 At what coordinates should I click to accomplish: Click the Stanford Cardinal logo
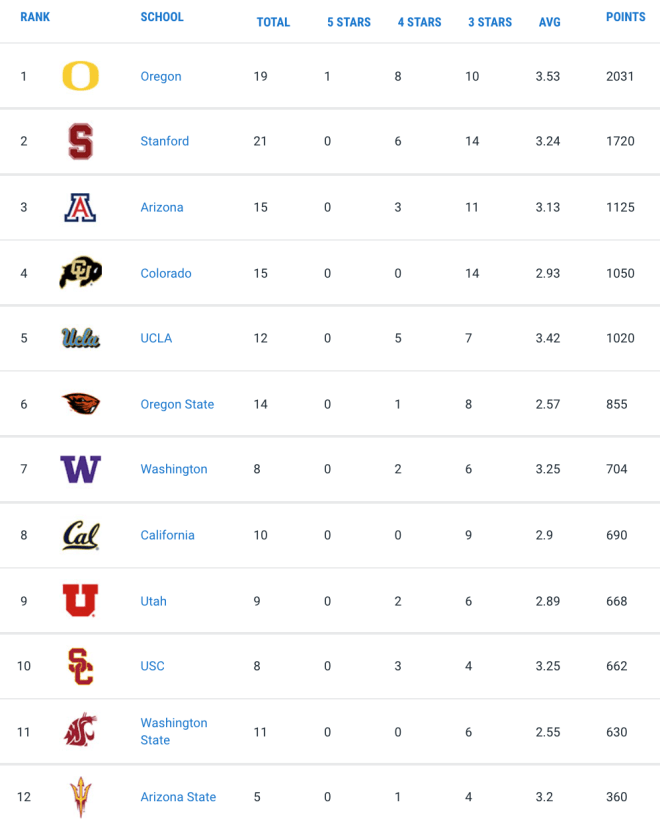80,141
